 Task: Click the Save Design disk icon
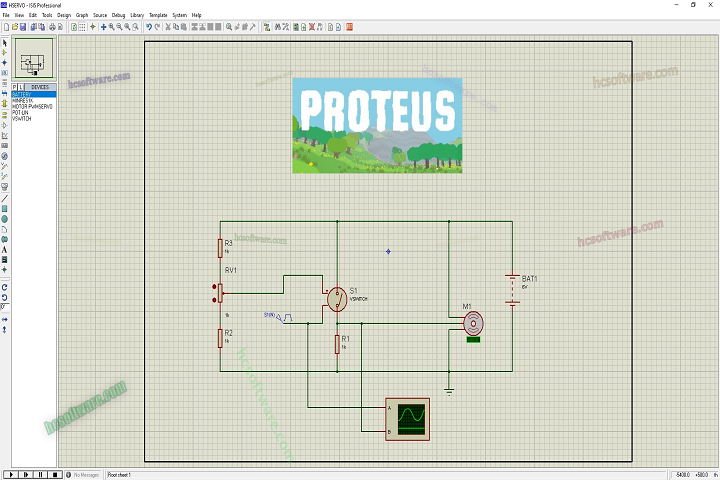click(x=22, y=27)
